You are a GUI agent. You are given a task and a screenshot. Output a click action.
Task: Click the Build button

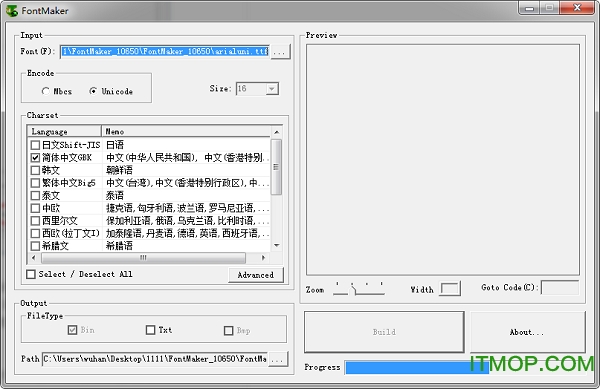384,332
